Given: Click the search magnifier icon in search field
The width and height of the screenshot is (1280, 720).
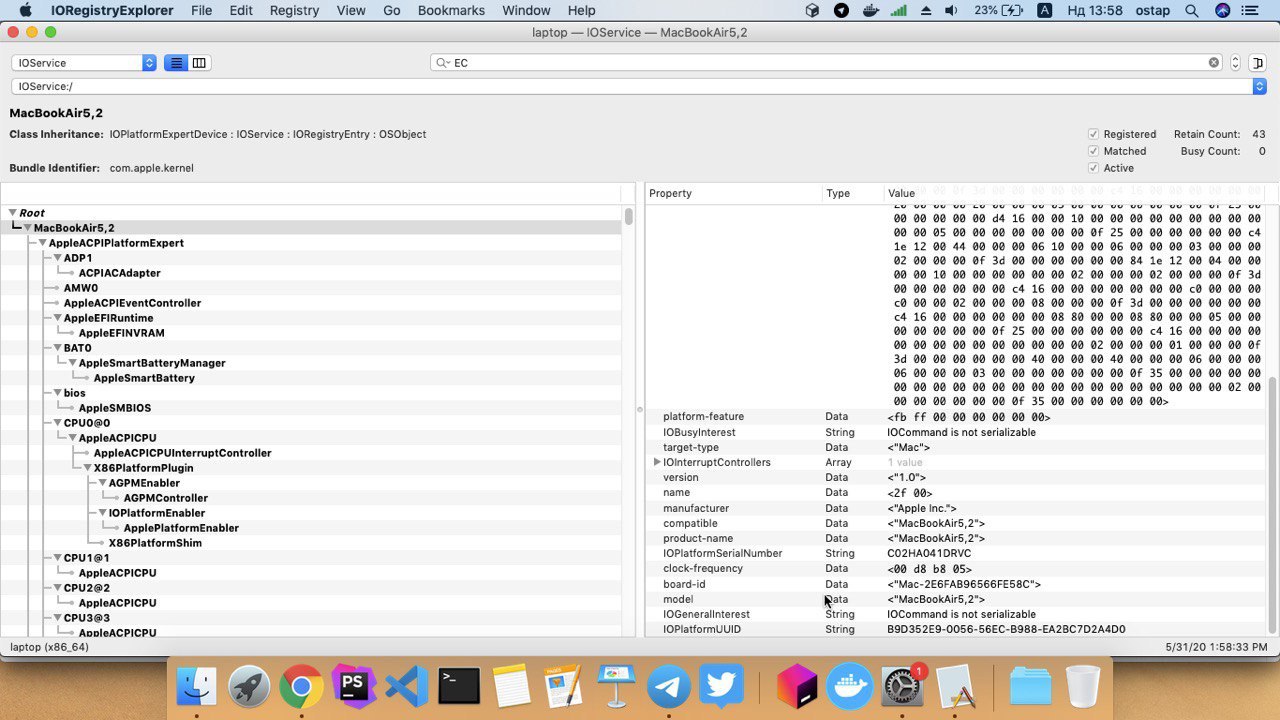Looking at the screenshot, I should pyautogui.click(x=442, y=63).
